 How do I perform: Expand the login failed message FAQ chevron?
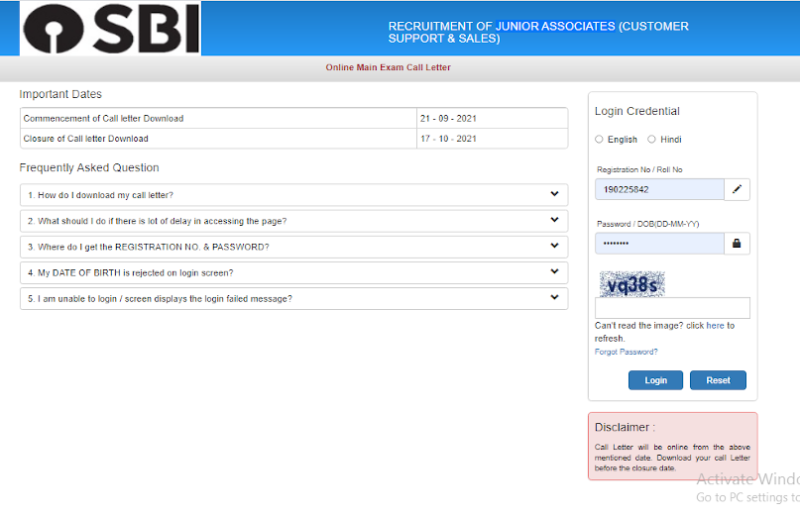click(554, 298)
